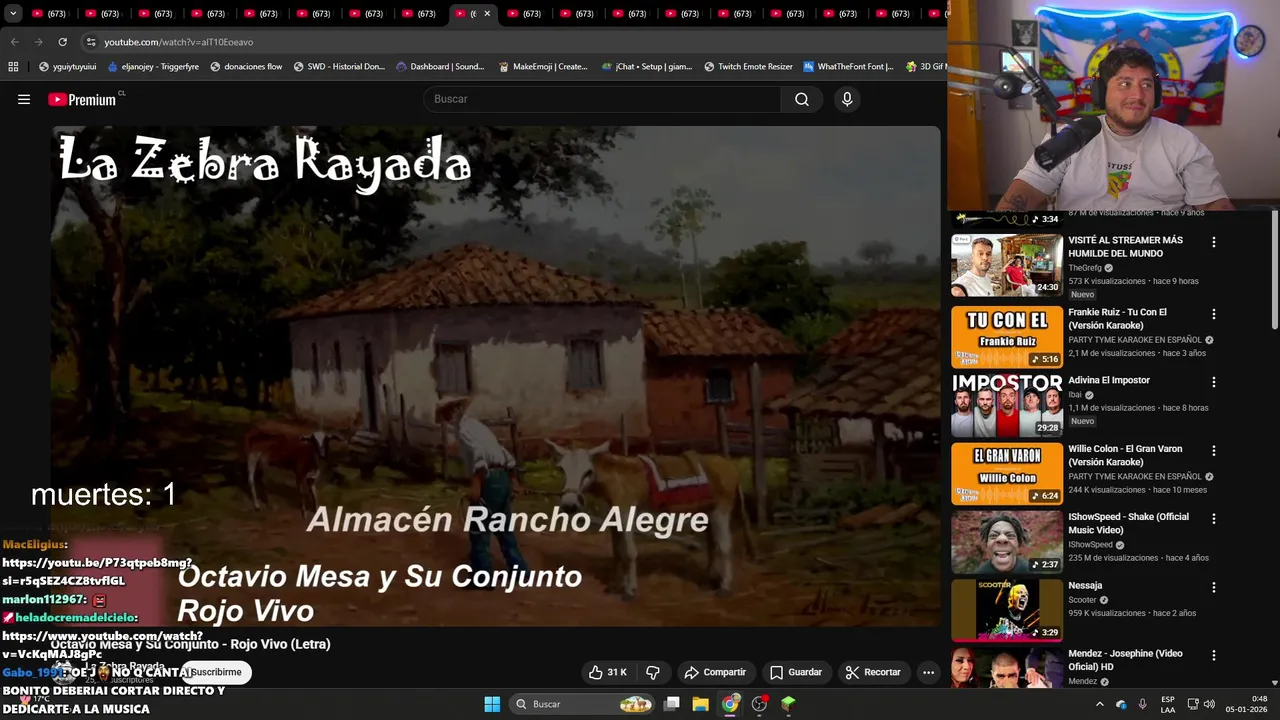Reload the page in Chrome
Image resolution: width=1280 pixels, height=720 pixels.
[62, 42]
